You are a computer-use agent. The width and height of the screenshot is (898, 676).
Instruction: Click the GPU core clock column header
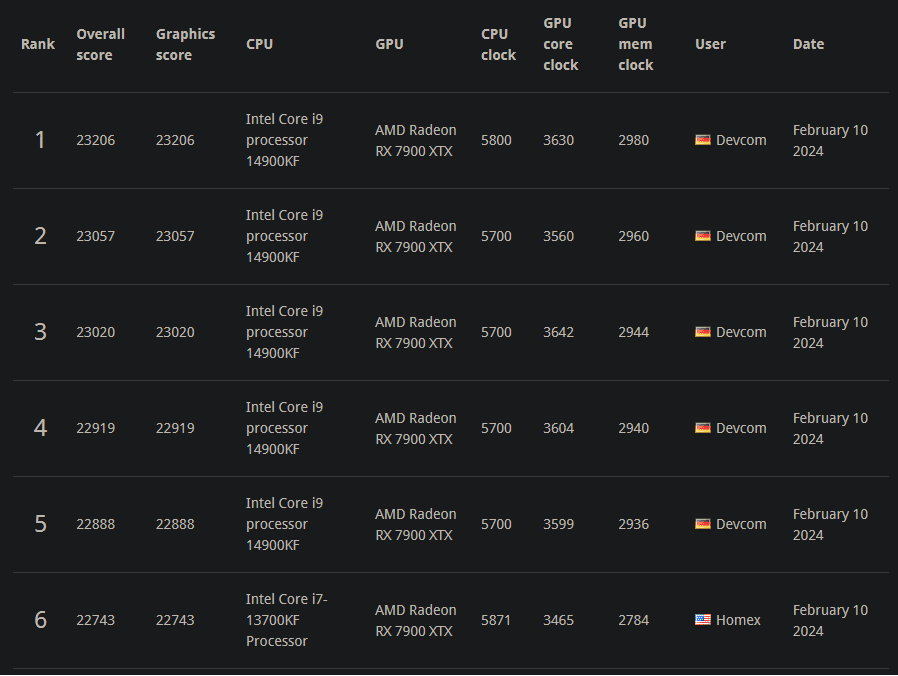point(560,44)
